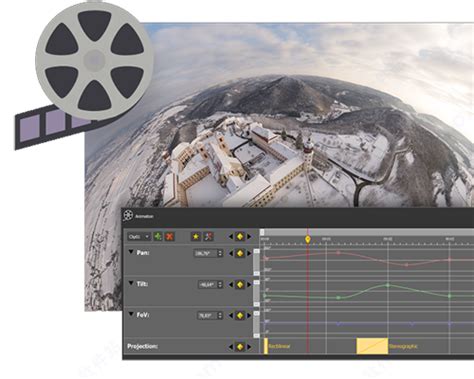The image size is (474, 379).
Task: Click the FoV value field
Action: [x=207, y=315]
